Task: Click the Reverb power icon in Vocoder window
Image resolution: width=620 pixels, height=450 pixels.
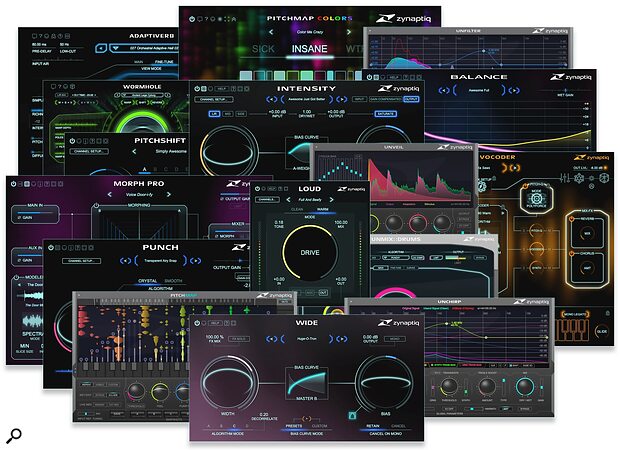Action: coord(571,218)
